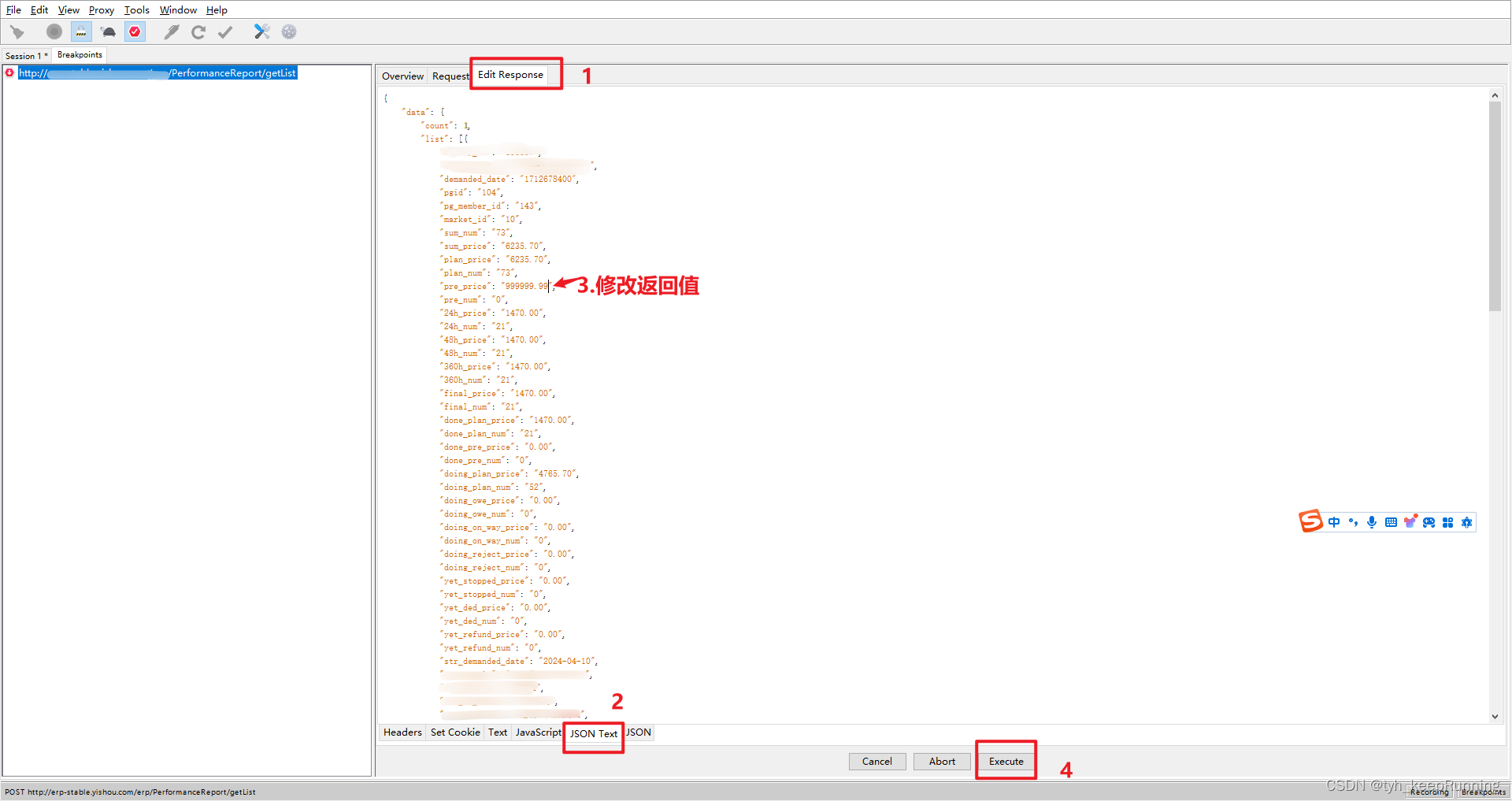Select the JSON bottom tab

pos(639,732)
